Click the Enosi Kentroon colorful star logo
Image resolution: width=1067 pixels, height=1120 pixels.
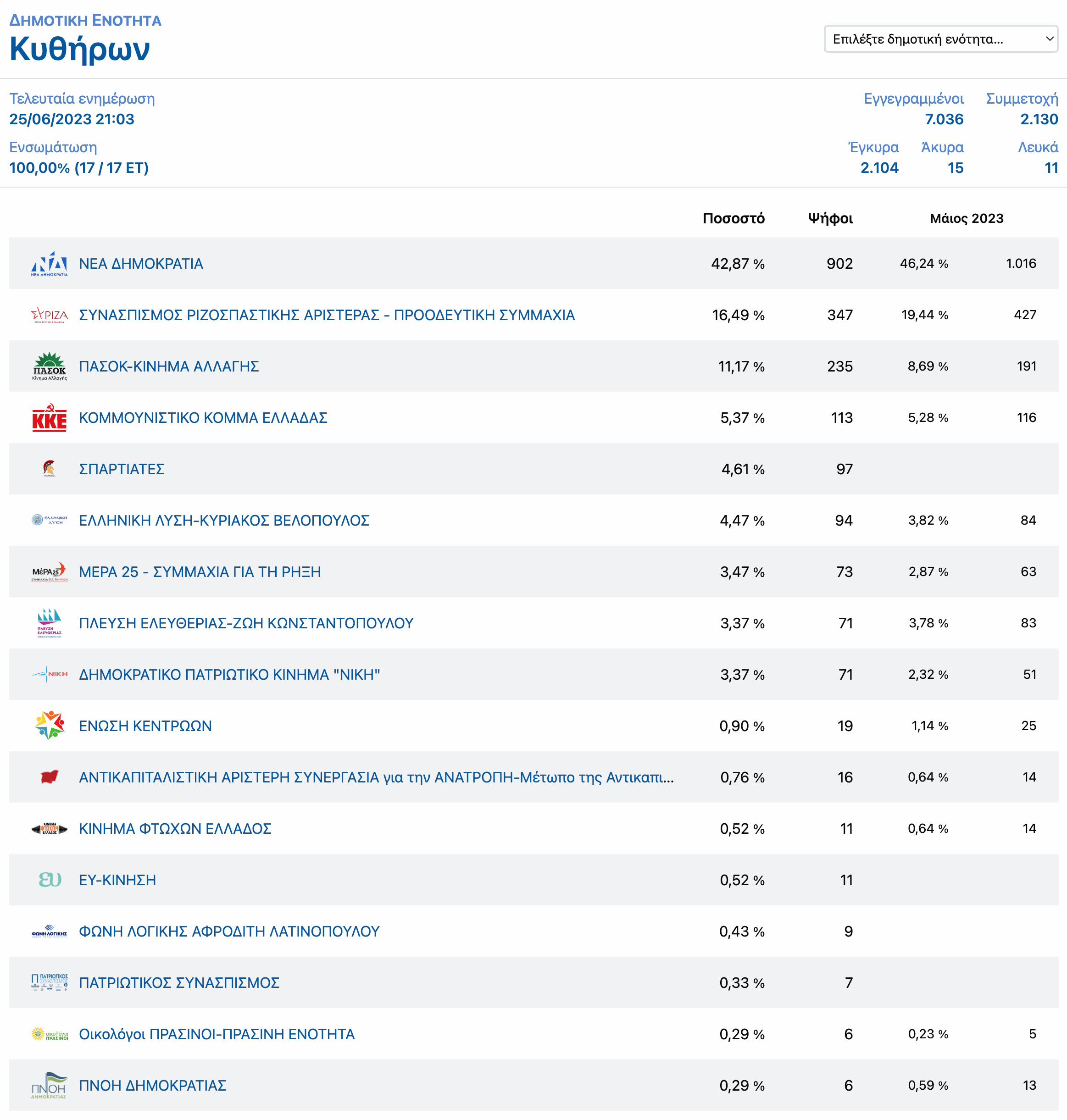[49, 726]
